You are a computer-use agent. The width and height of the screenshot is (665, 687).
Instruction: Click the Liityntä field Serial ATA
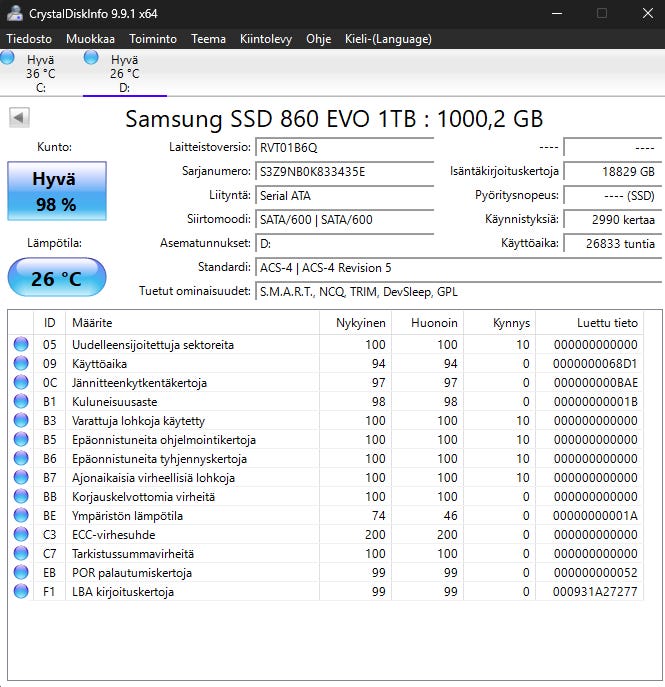[x=344, y=195]
